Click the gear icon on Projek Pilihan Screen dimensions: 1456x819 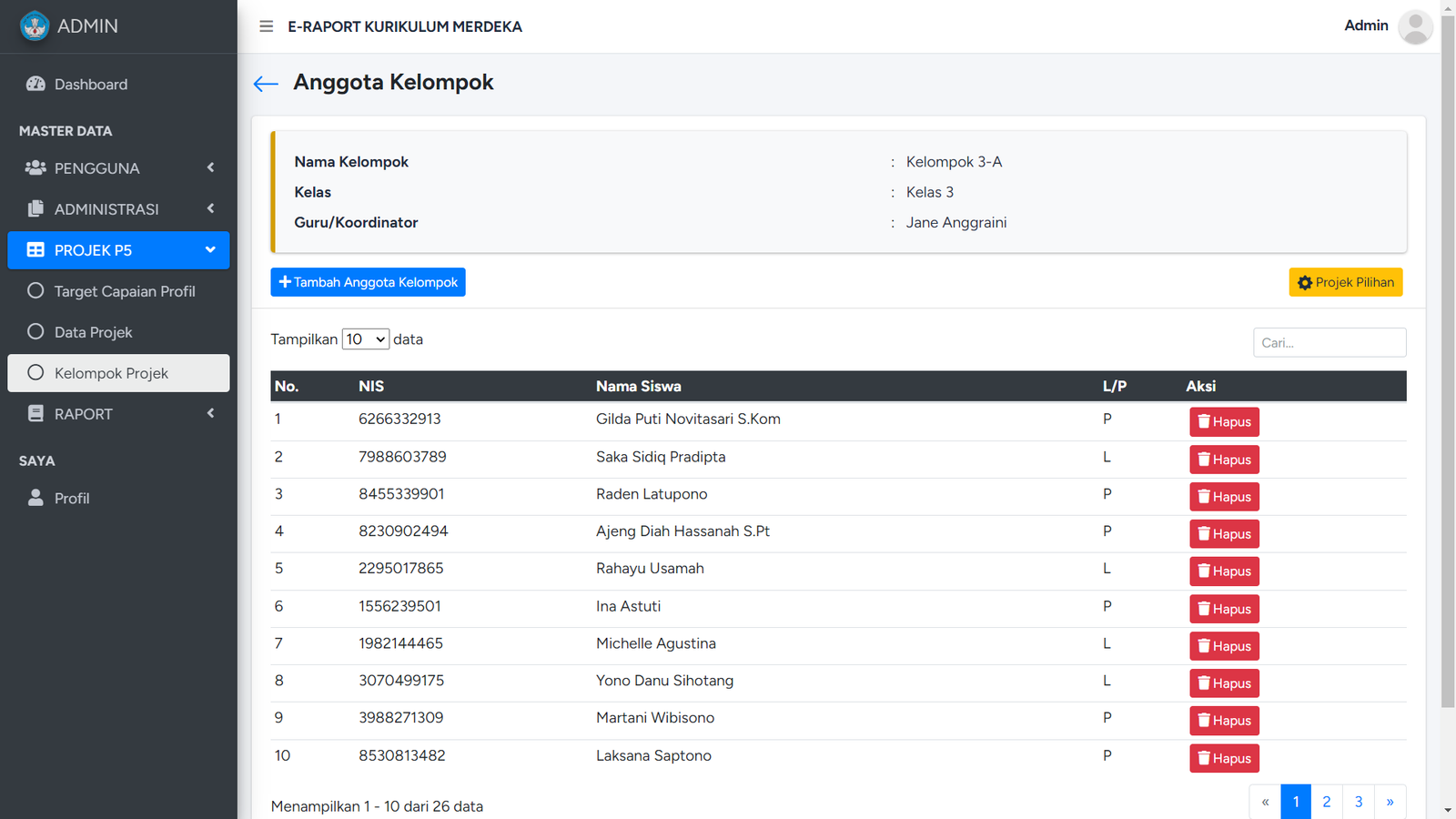coord(1304,283)
